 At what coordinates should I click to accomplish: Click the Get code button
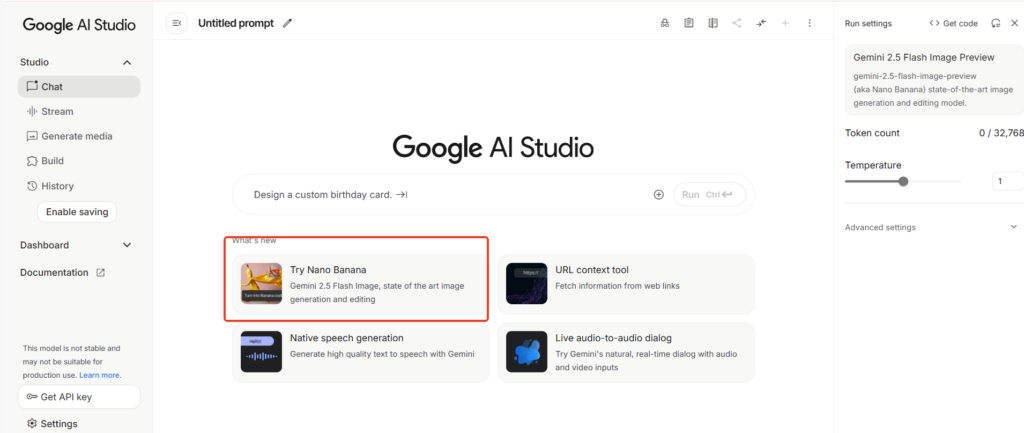(953, 23)
